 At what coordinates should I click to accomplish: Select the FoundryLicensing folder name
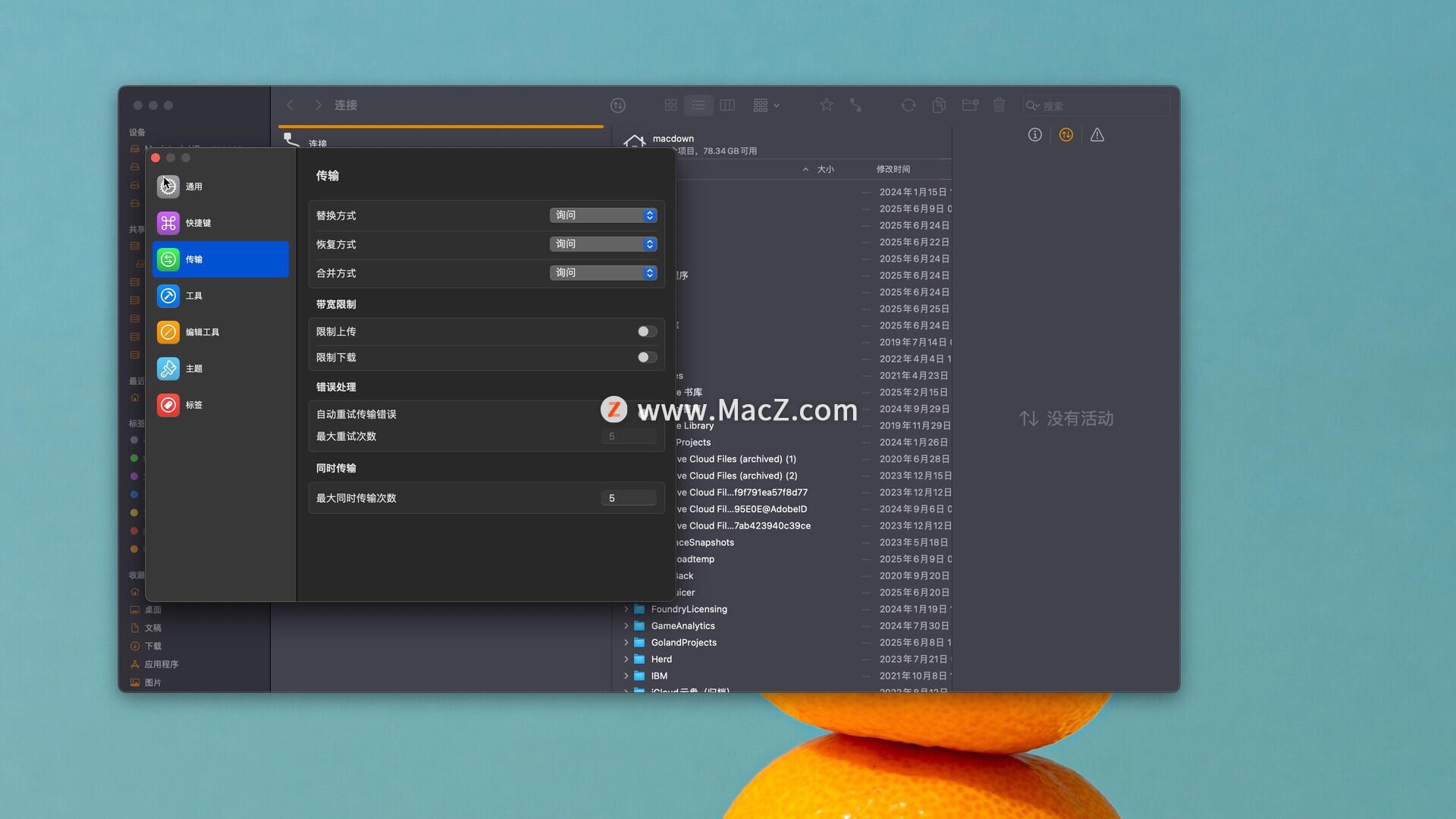[689, 609]
